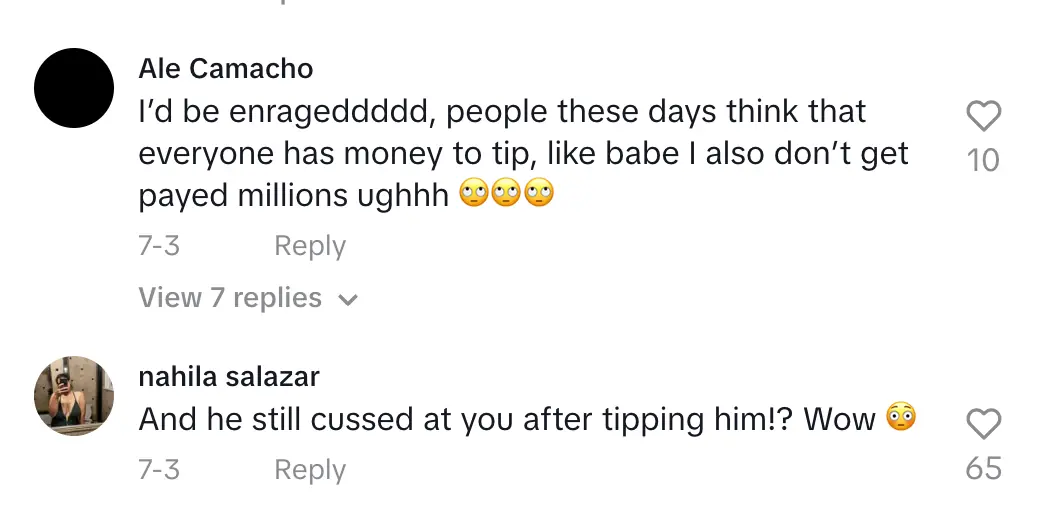Click the Ale Camacho username

[225, 68]
